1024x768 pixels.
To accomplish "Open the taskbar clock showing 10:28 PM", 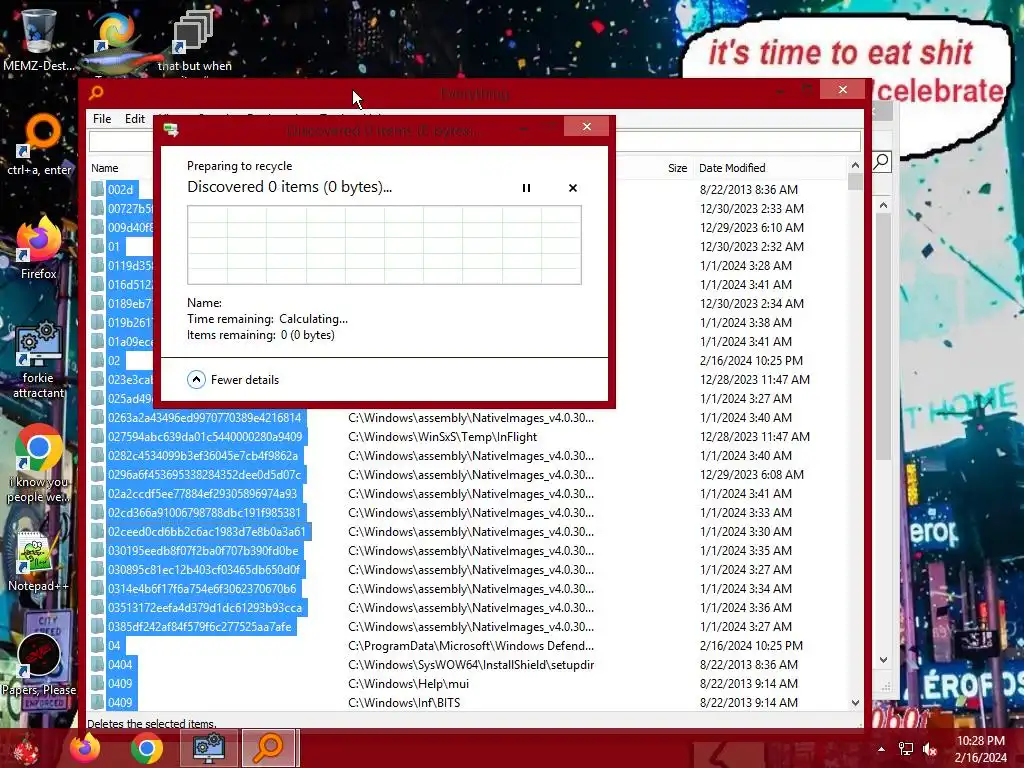I will (x=981, y=749).
